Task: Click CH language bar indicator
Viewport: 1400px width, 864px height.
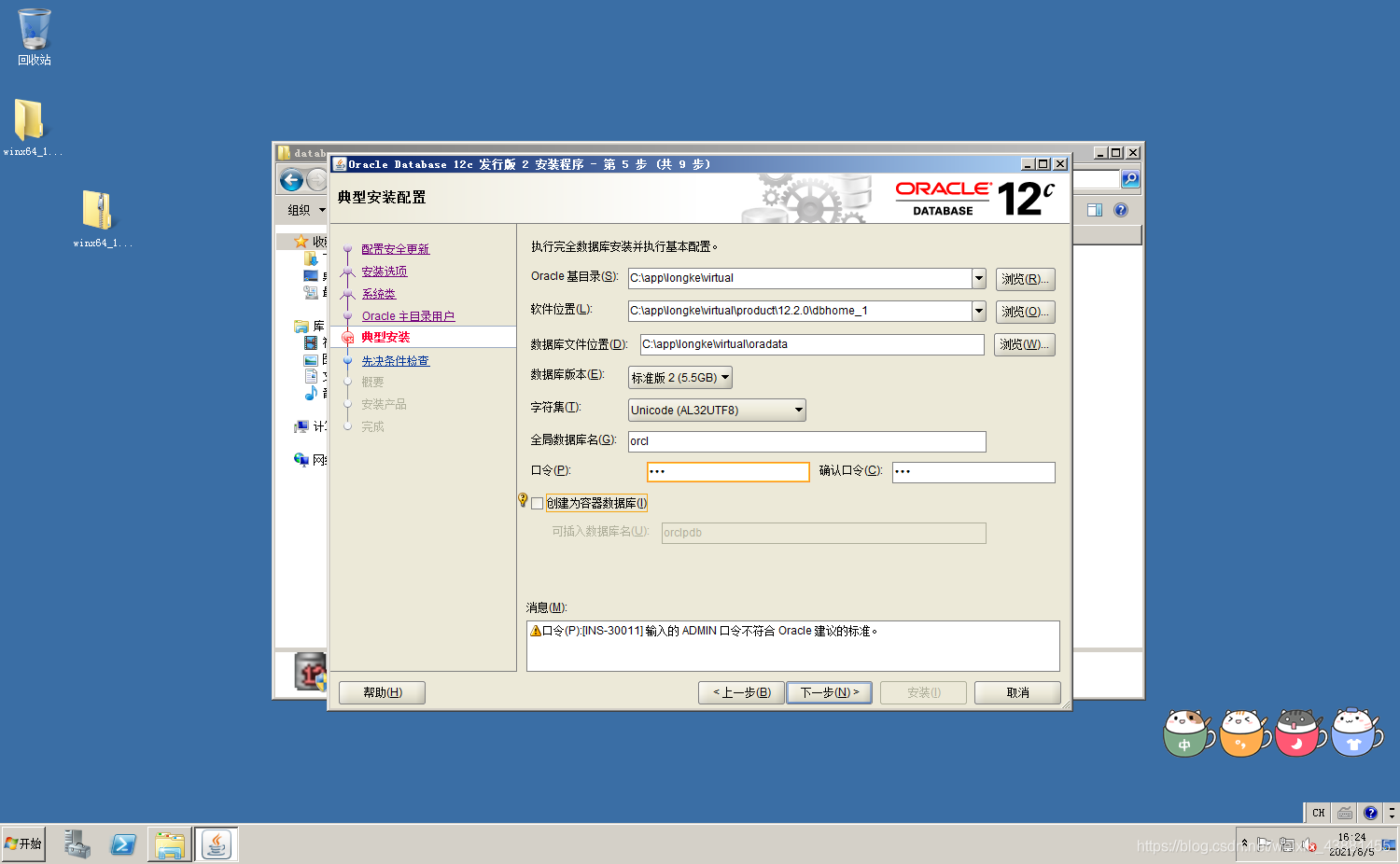Action: (x=1318, y=813)
